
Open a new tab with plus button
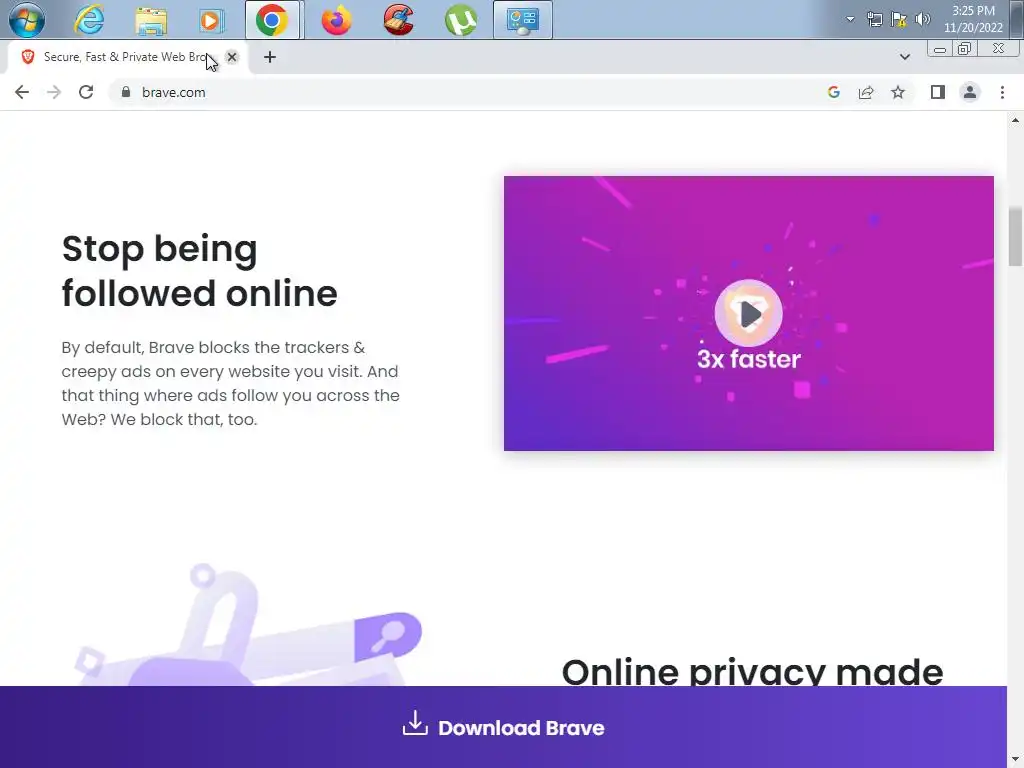270,57
